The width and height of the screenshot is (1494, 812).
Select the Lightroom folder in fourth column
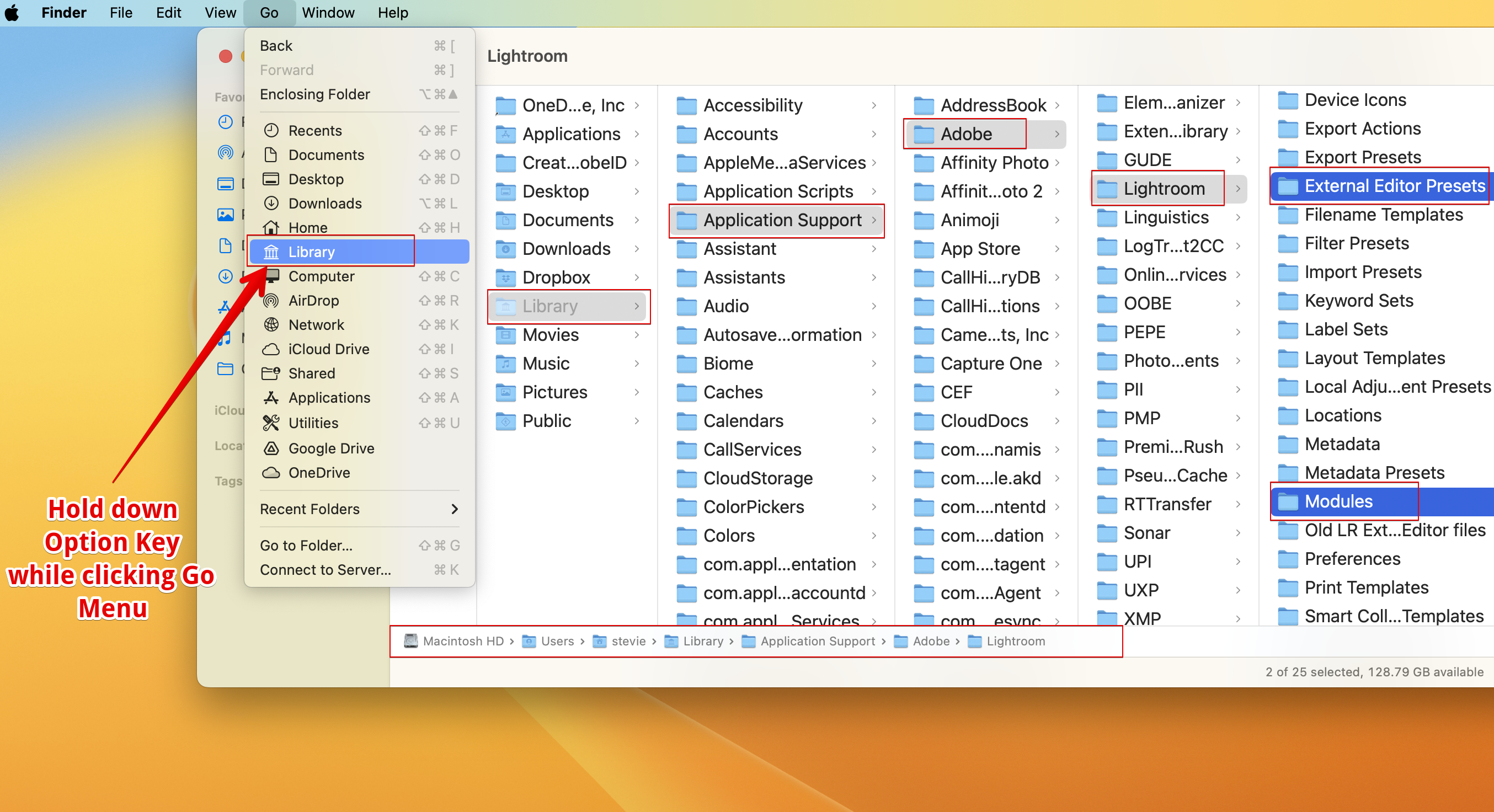(x=1169, y=189)
